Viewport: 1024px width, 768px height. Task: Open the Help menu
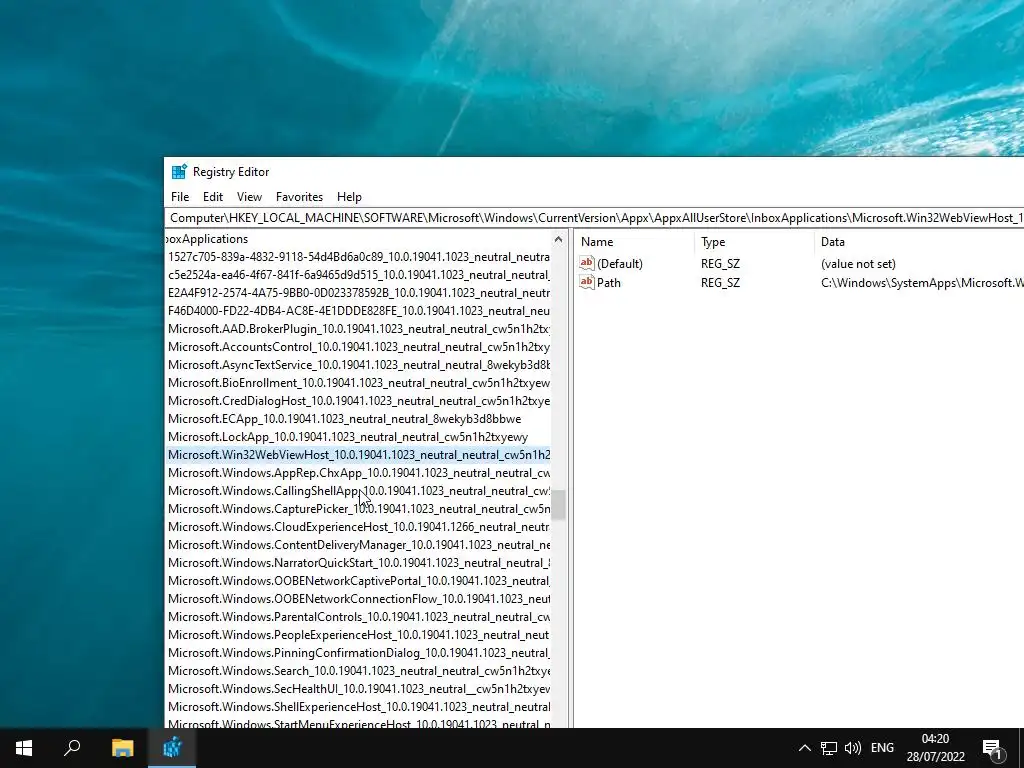tap(349, 197)
